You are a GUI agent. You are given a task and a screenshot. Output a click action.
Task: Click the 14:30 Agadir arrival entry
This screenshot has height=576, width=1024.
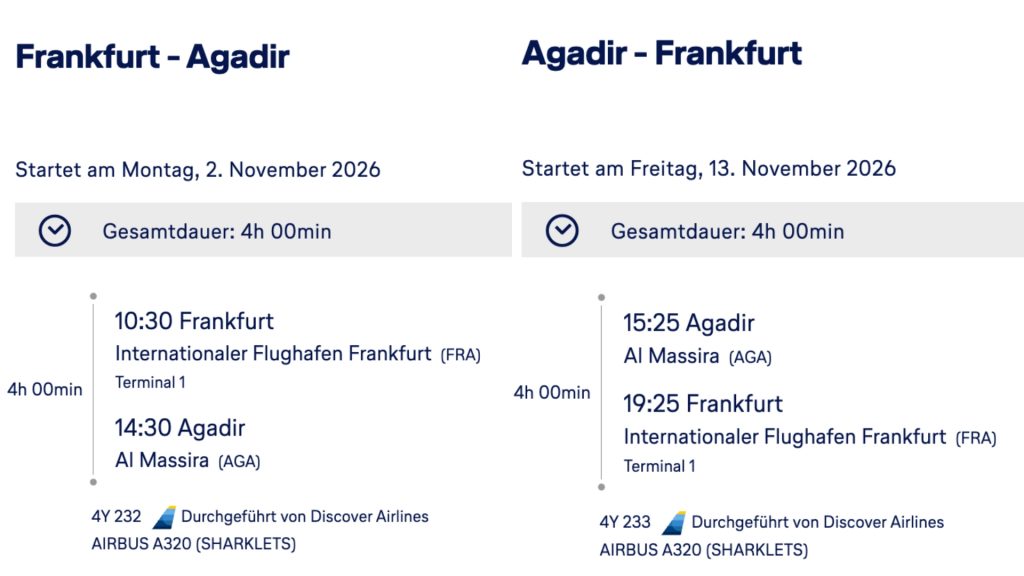click(180, 428)
